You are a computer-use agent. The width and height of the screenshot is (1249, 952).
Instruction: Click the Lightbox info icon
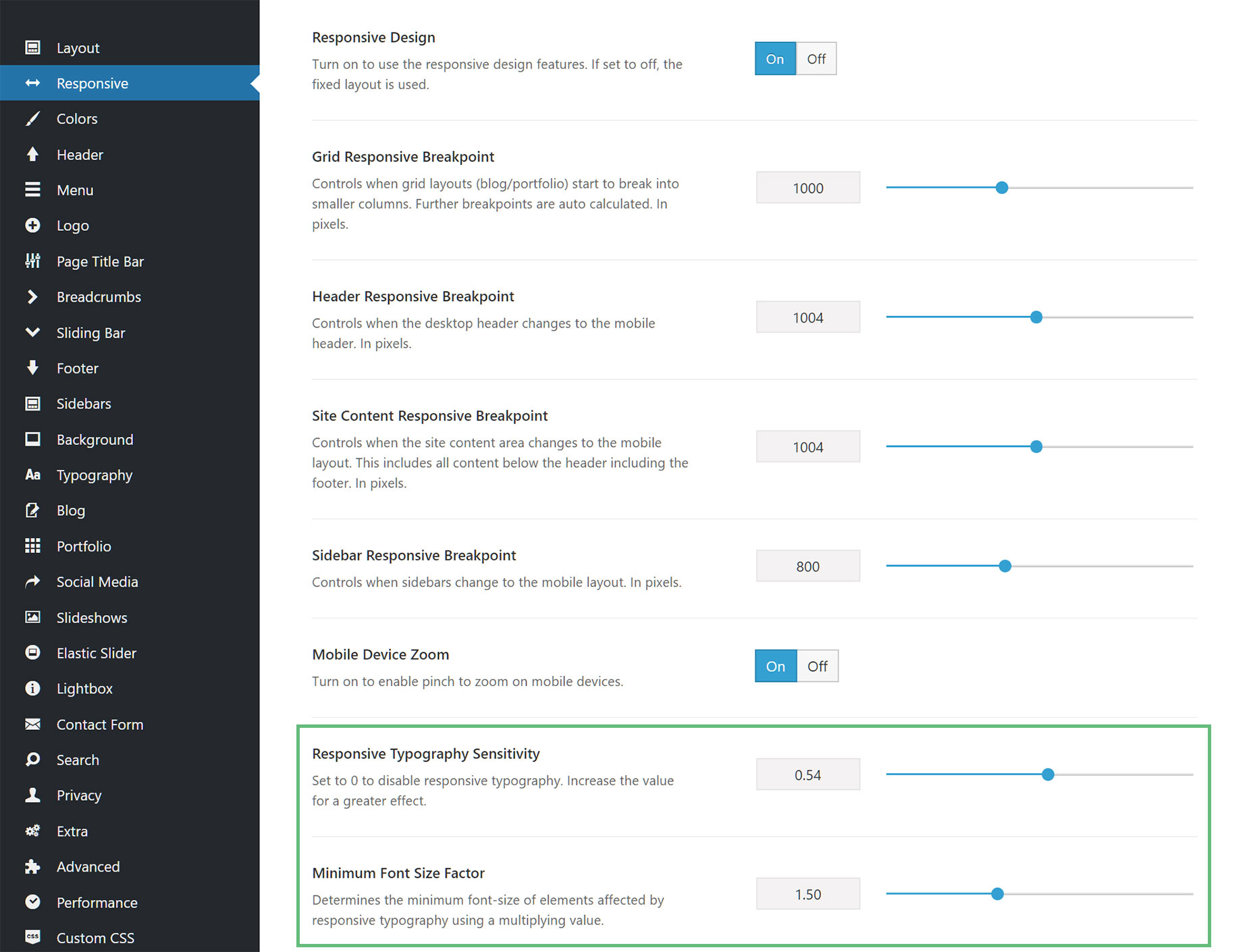tap(32, 688)
